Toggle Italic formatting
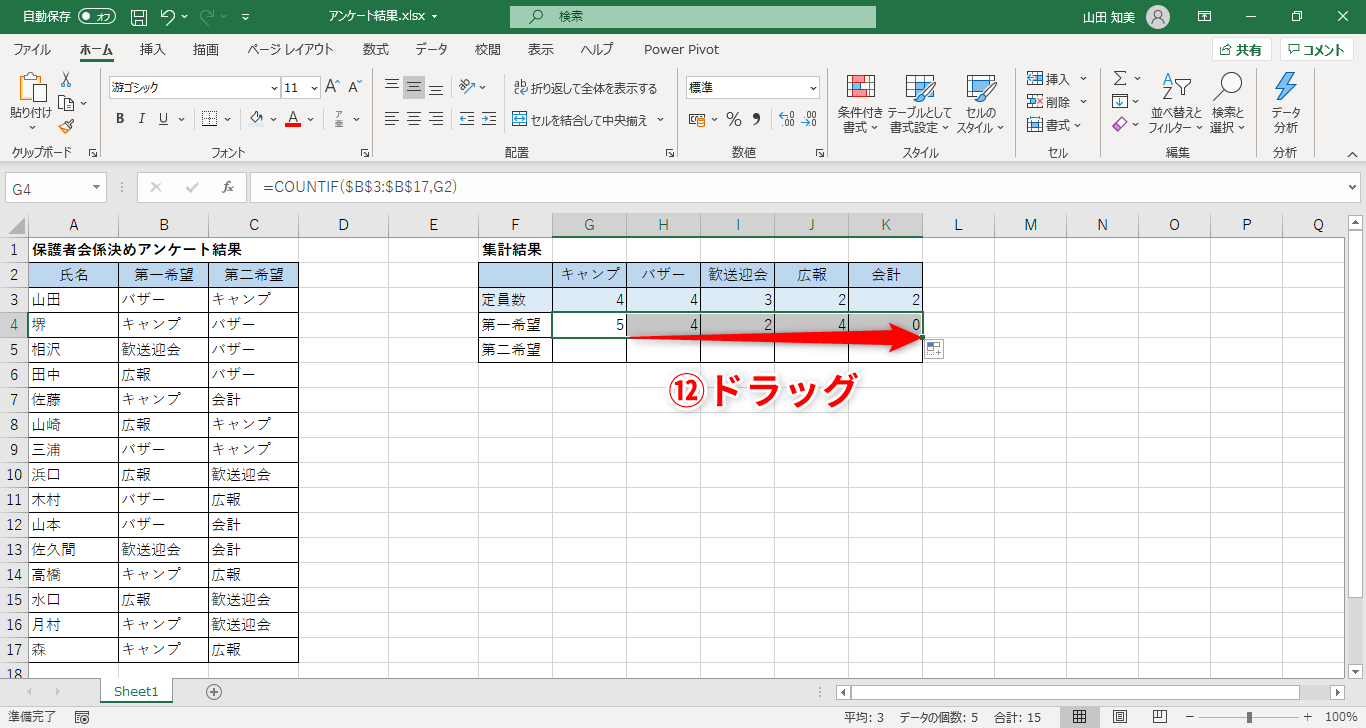This screenshot has height=728, width=1366. click(142, 119)
